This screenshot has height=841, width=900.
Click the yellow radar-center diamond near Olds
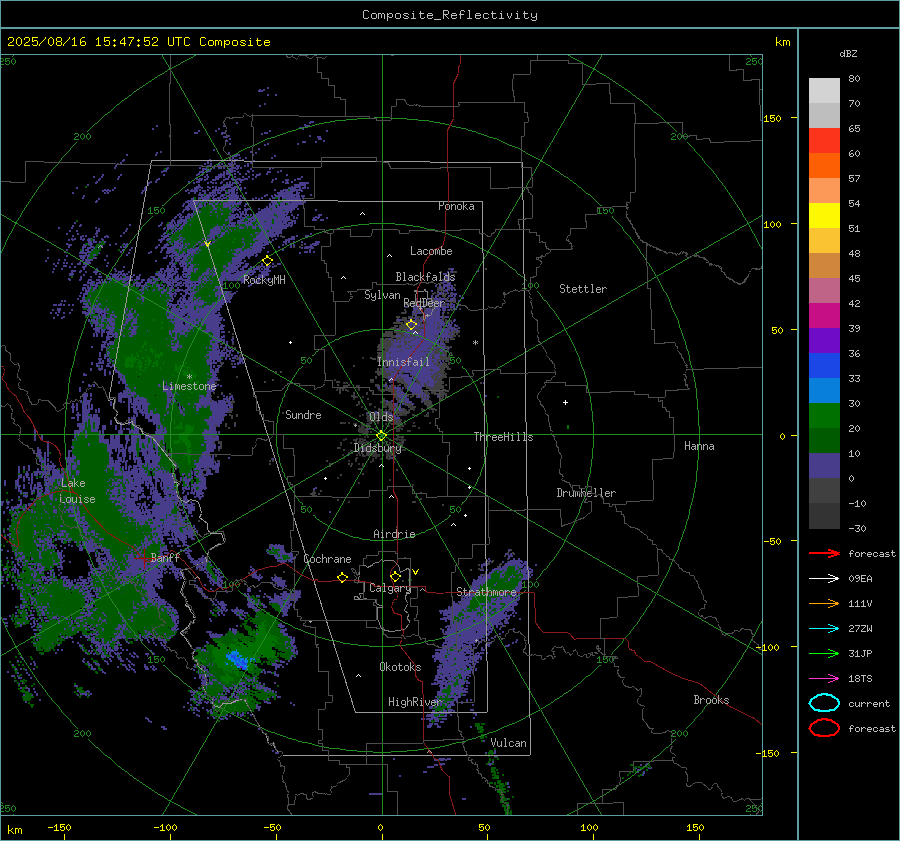(x=382, y=436)
